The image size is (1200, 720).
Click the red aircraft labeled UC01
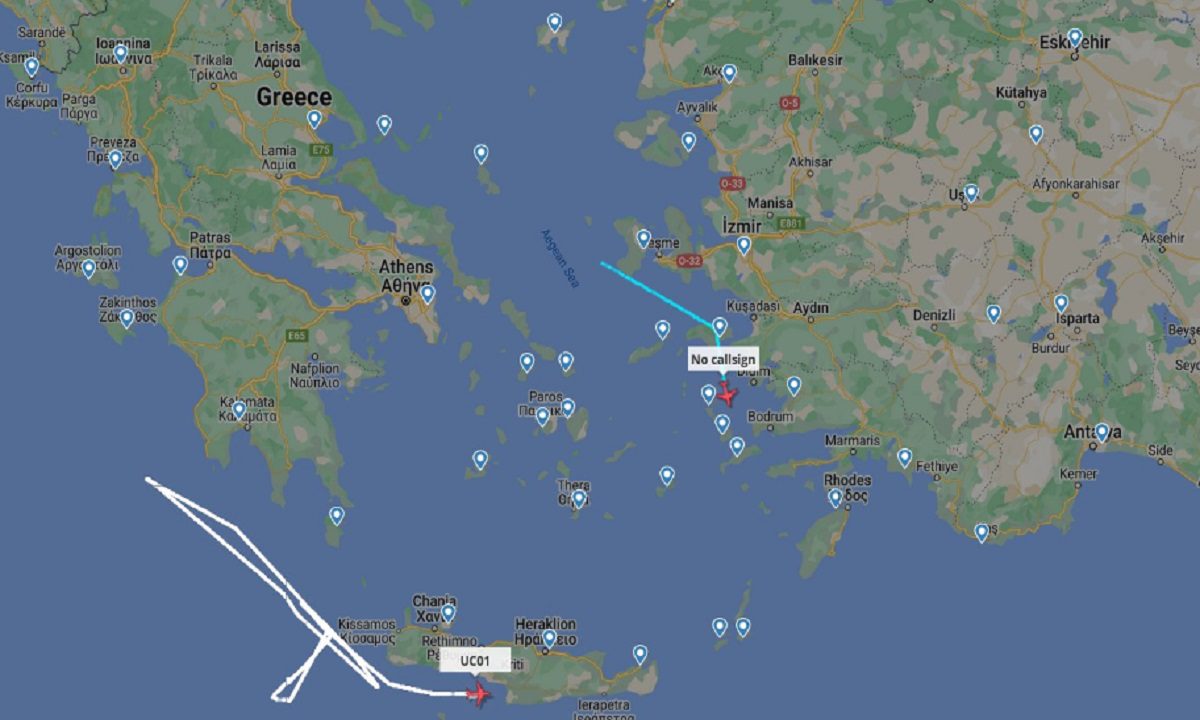click(479, 692)
